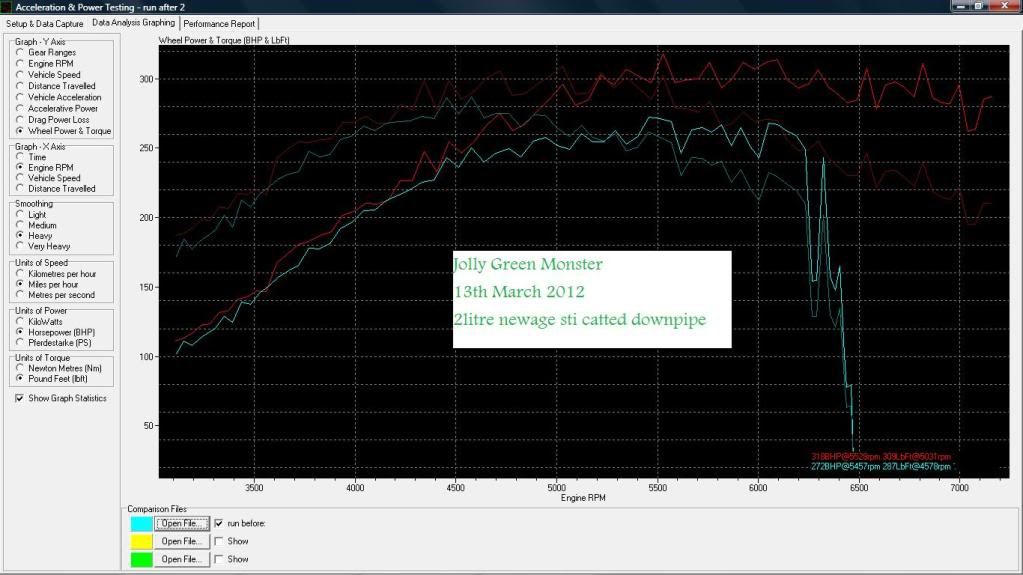Viewport: 1023px width, 575px height.
Task: Click the cyan comparison color swatch
Action: point(141,523)
